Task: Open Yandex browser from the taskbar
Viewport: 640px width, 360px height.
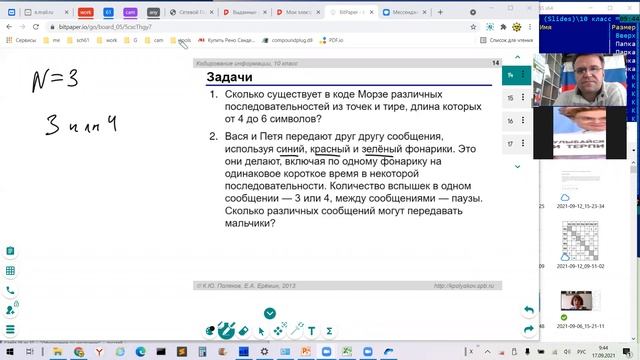Action: [99, 351]
